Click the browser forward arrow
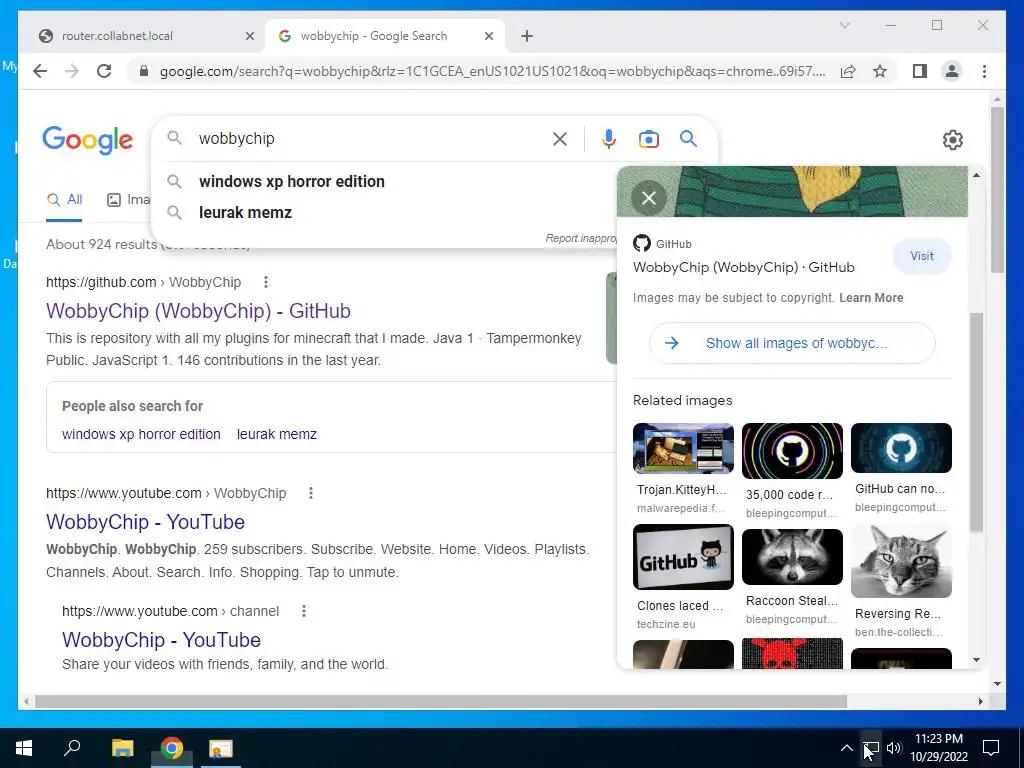Screen dimensions: 1024x768 pyautogui.click(x=72, y=71)
